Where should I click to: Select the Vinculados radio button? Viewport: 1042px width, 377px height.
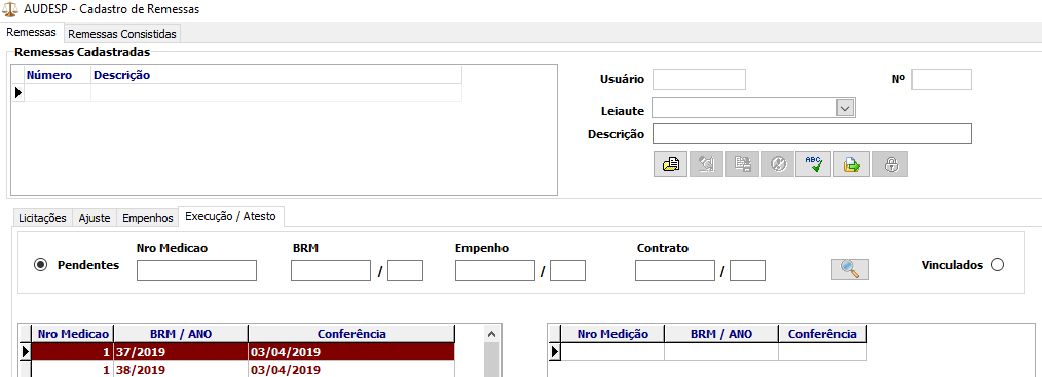click(997, 265)
